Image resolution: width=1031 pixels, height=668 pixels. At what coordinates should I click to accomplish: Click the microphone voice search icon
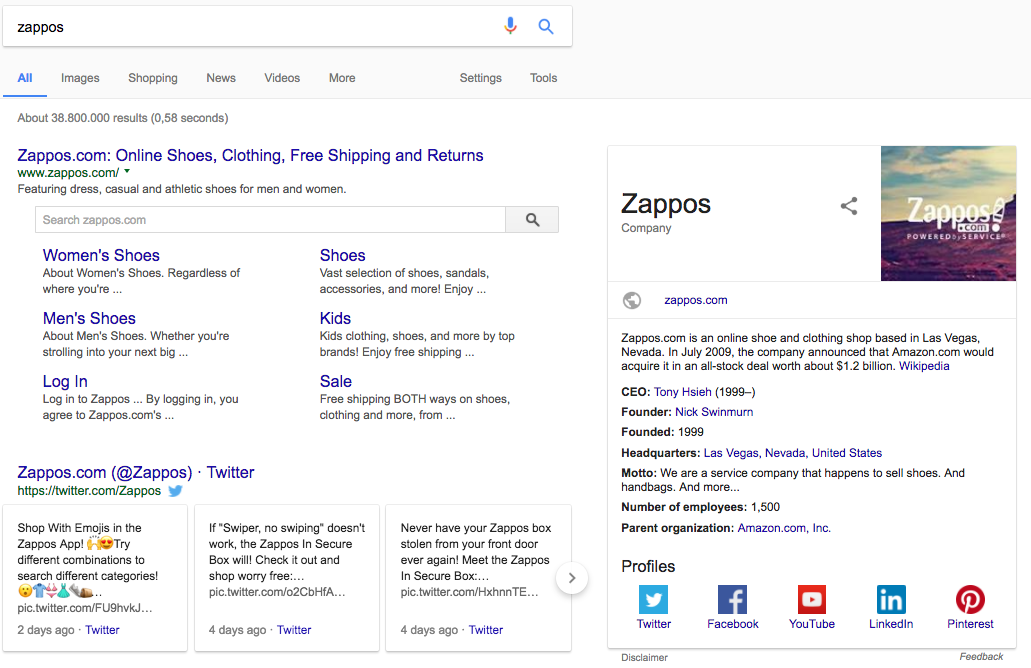pos(510,26)
